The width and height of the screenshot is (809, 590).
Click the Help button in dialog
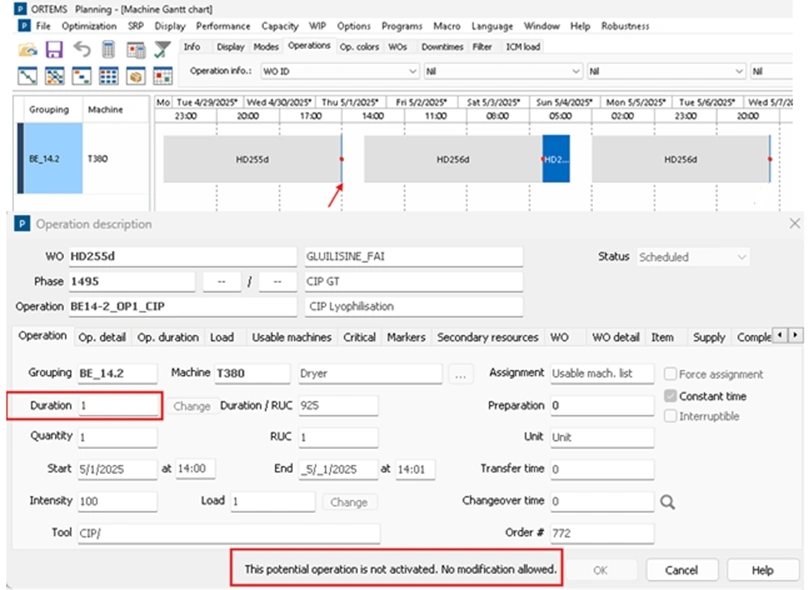[x=762, y=570]
